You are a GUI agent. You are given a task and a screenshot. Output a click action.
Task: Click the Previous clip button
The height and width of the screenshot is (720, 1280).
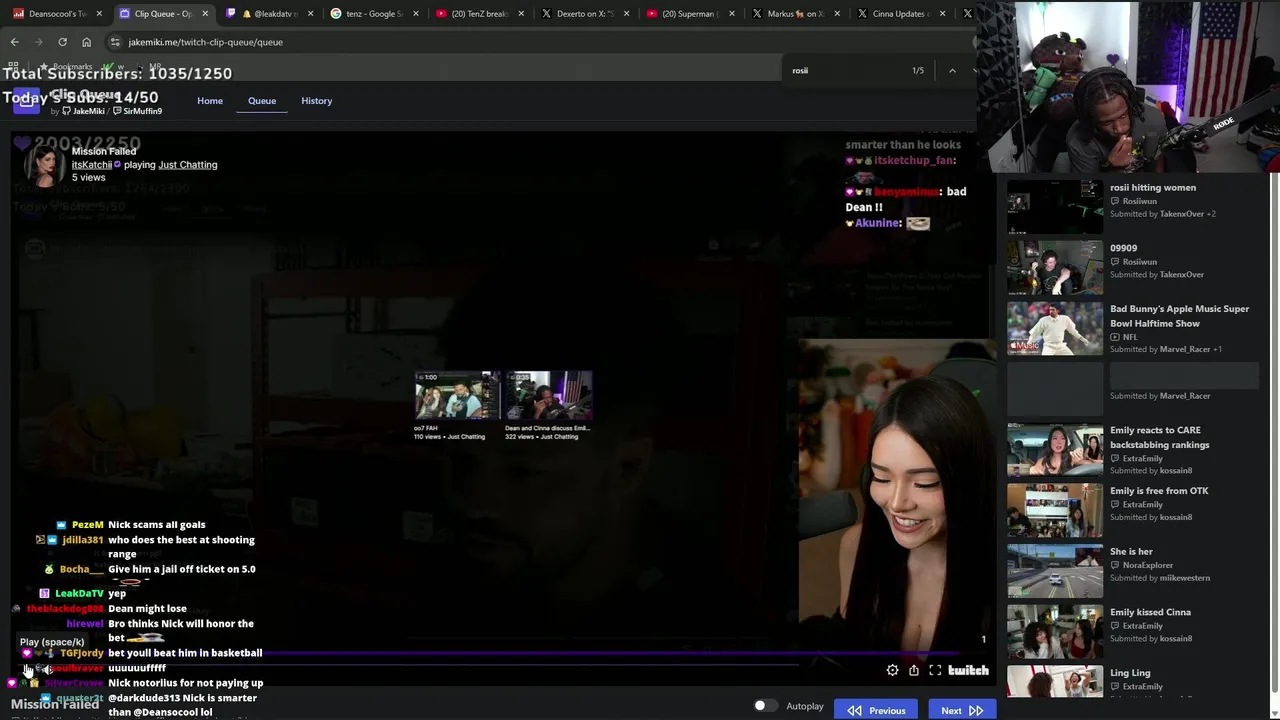(x=877, y=710)
